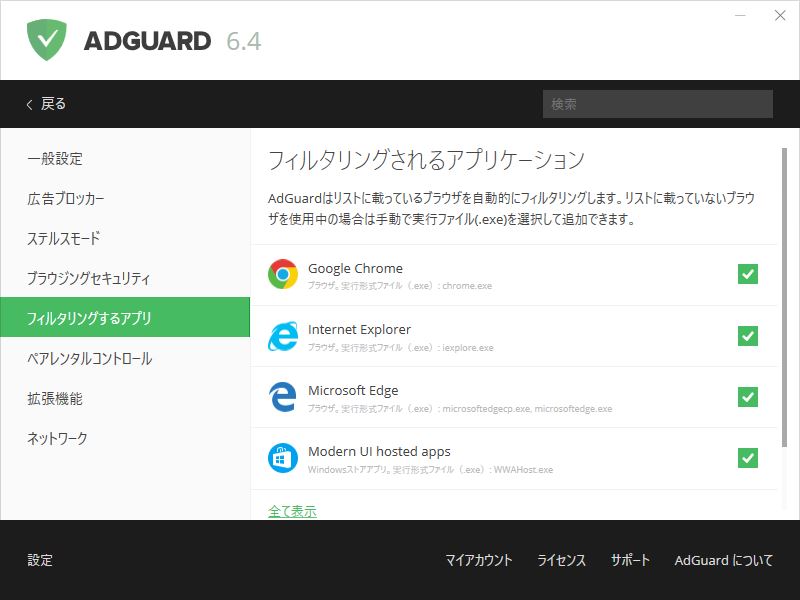This screenshot has width=800, height=600.
Task: Click the Google Chrome browser icon
Action: tap(283, 274)
